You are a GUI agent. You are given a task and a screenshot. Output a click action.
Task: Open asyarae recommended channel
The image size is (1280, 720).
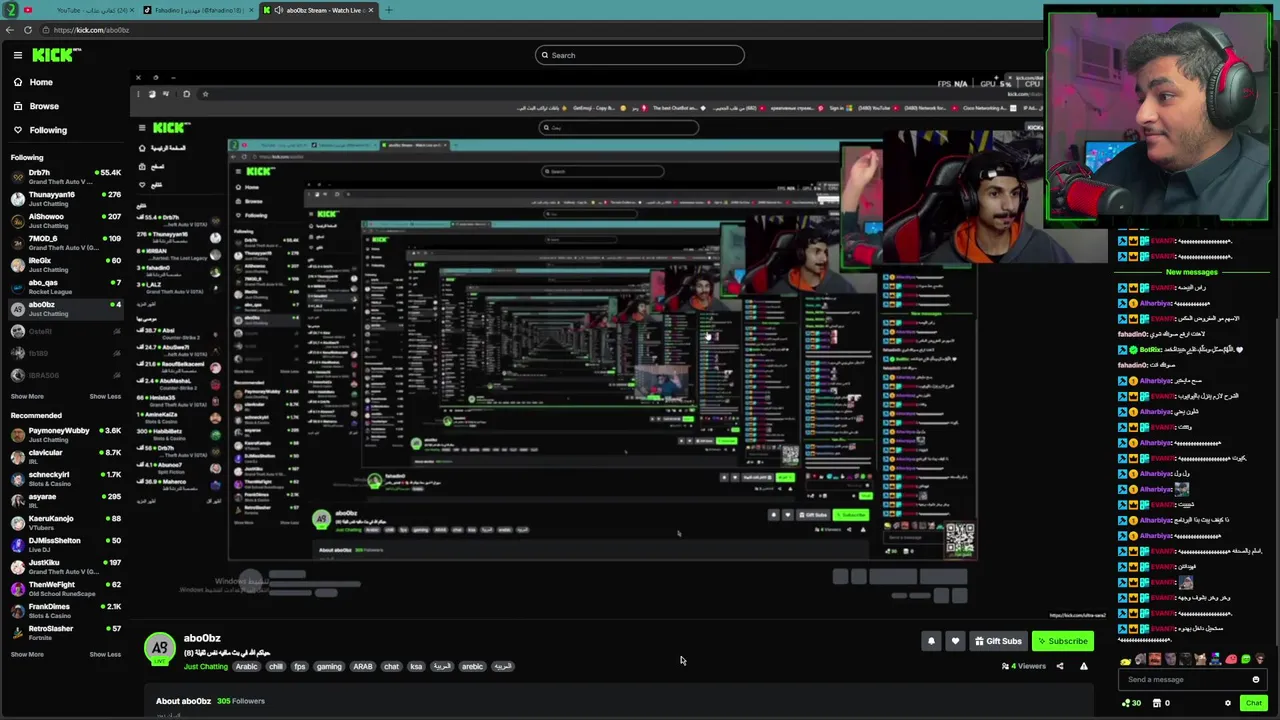click(x=64, y=500)
